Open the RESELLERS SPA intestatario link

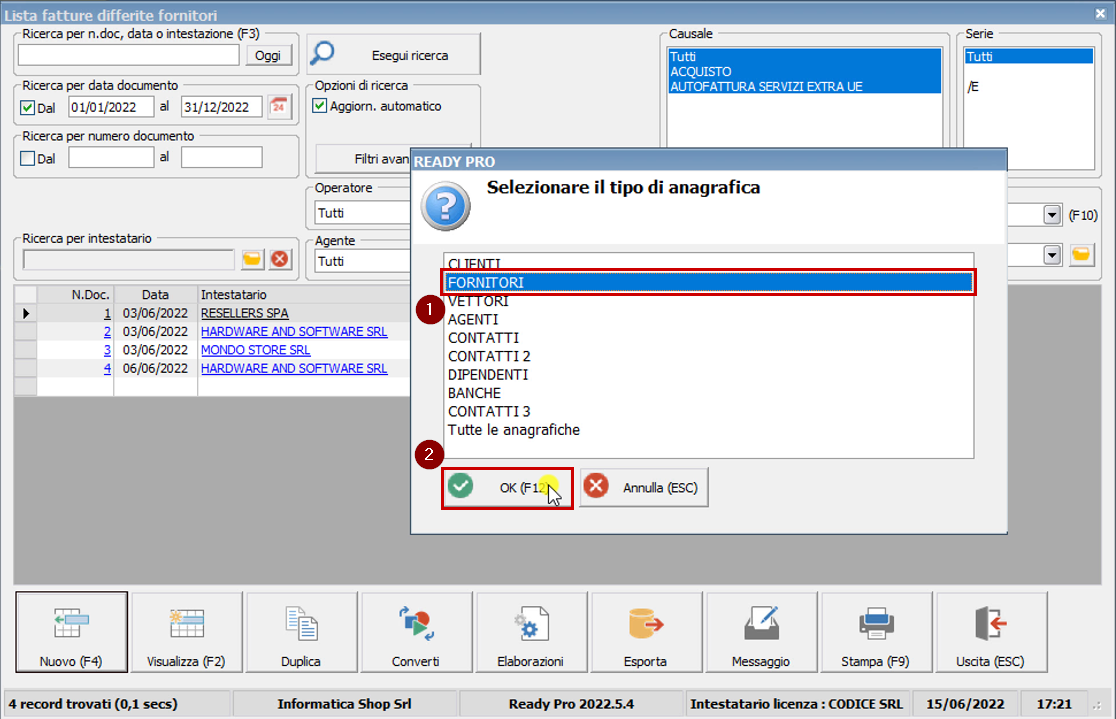pos(244,313)
